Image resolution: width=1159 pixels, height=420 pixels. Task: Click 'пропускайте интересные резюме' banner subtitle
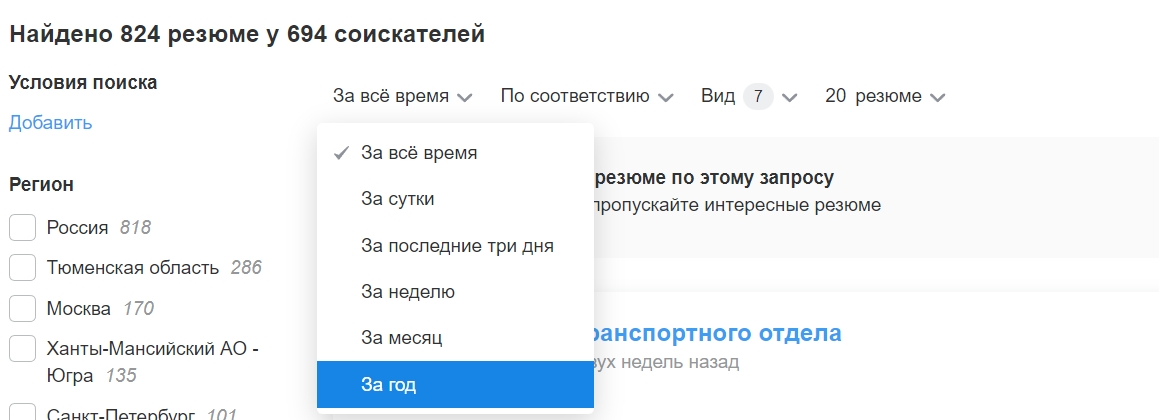point(737,205)
